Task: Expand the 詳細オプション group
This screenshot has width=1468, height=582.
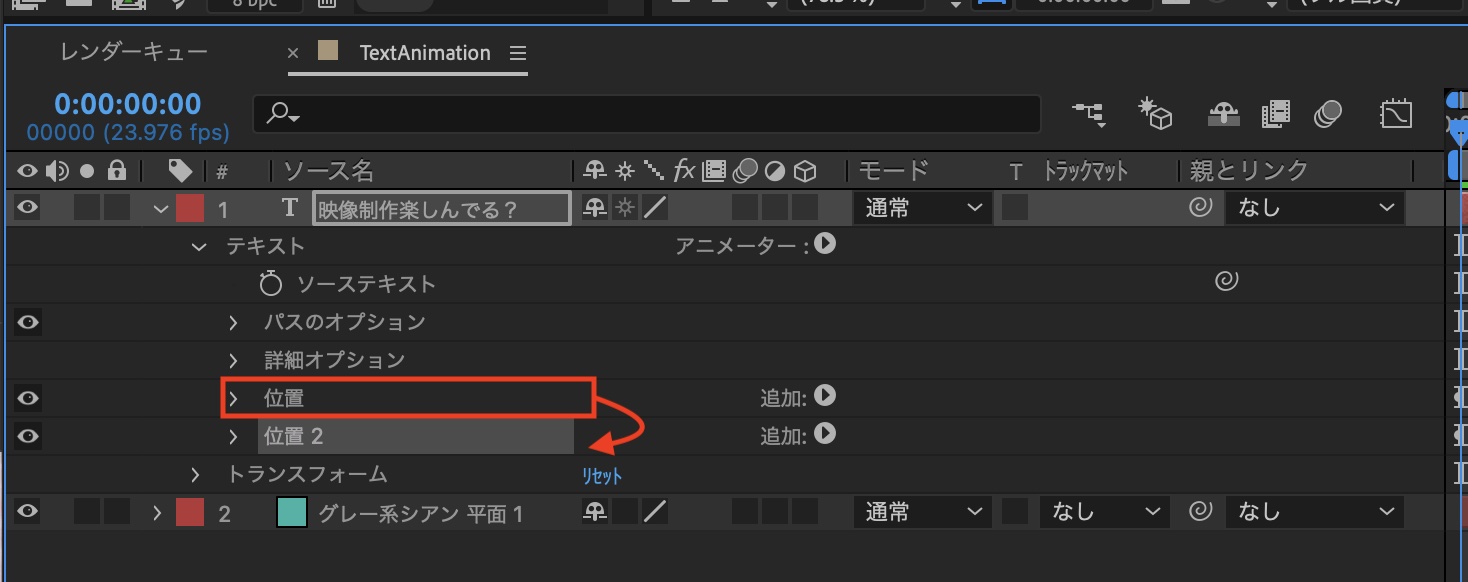Action: (x=233, y=360)
